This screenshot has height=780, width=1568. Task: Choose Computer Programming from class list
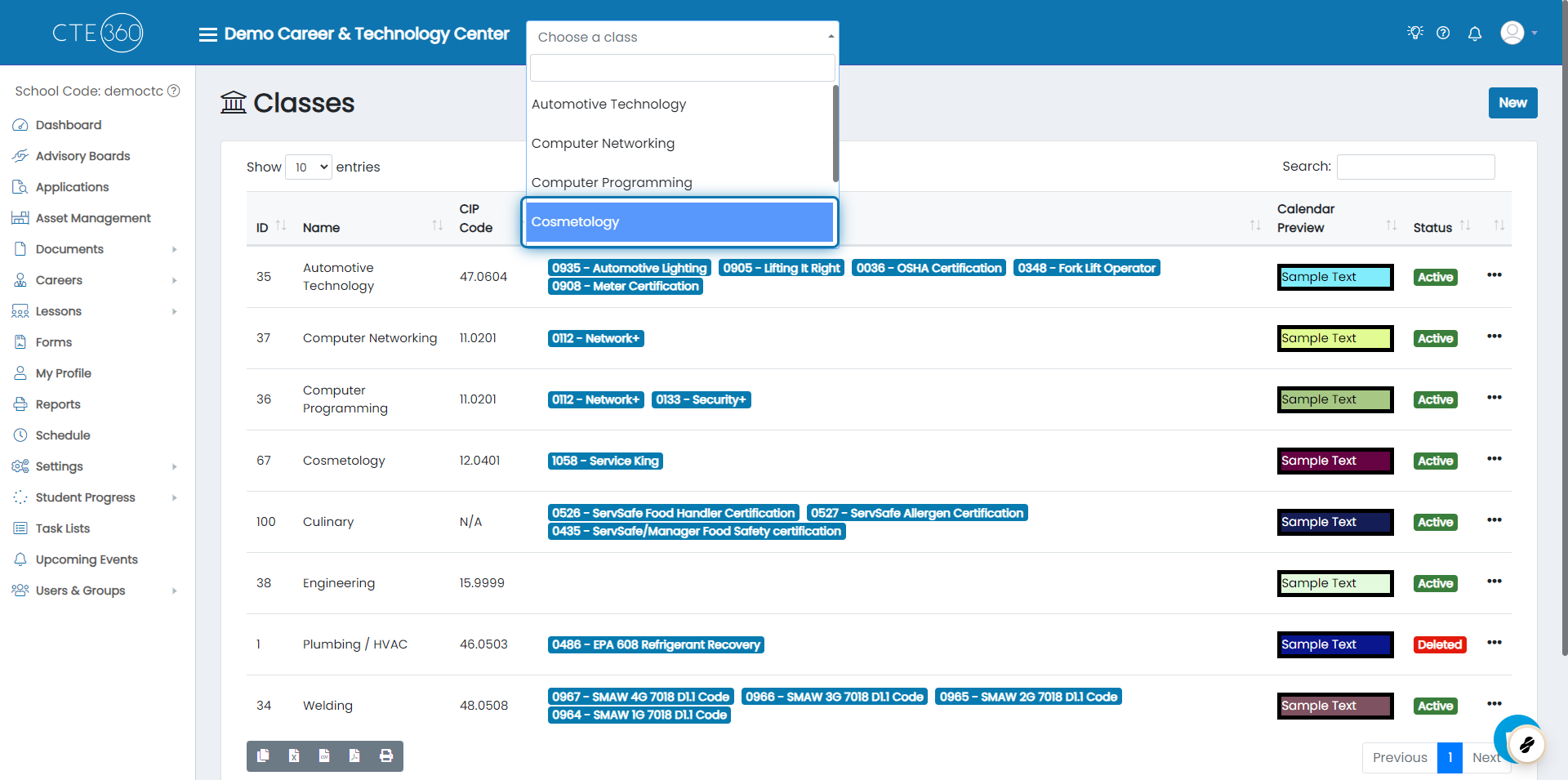pos(679,183)
